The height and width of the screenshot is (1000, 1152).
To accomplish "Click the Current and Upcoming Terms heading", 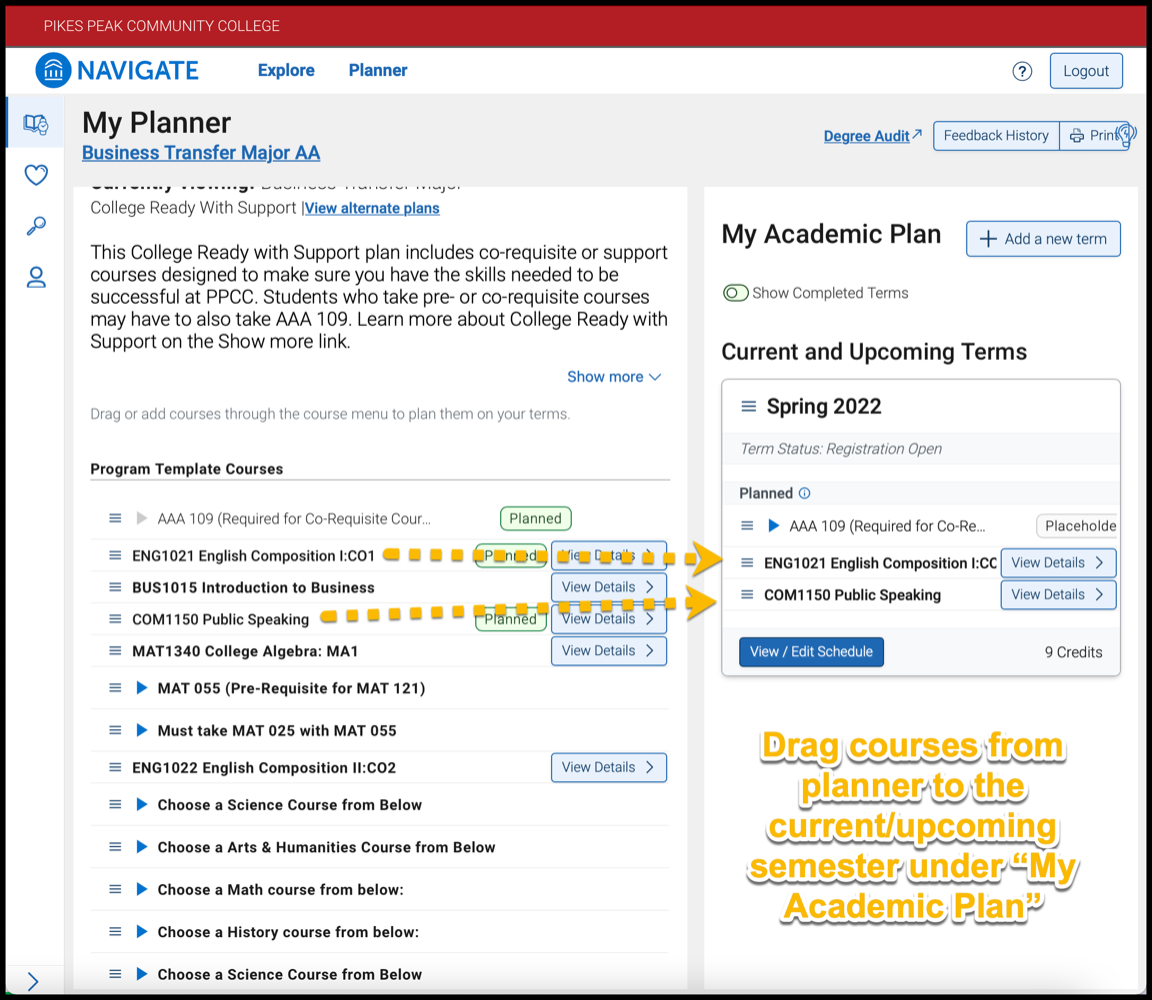I will [874, 352].
